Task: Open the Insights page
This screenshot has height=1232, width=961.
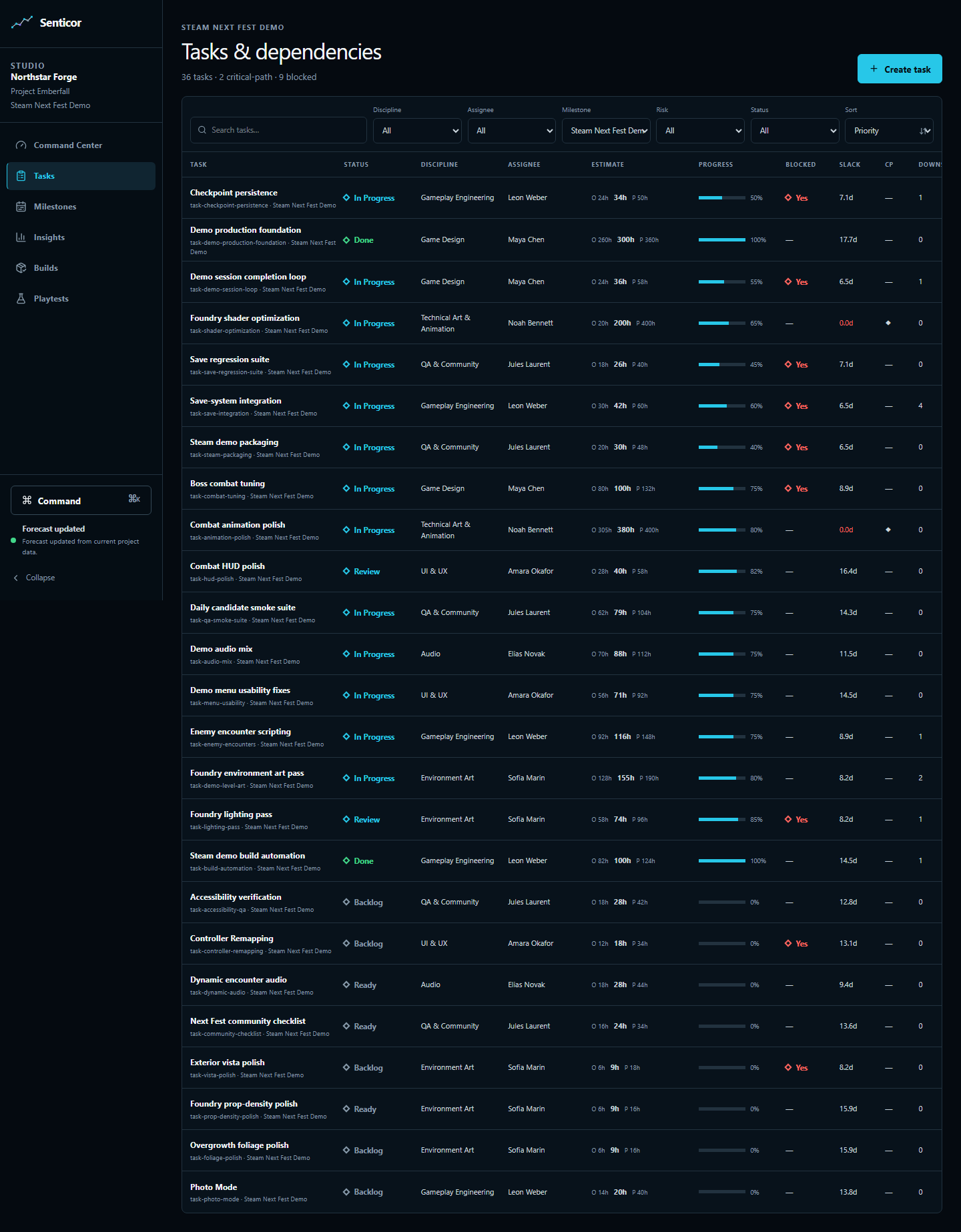Action: click(x=81, y=237)
